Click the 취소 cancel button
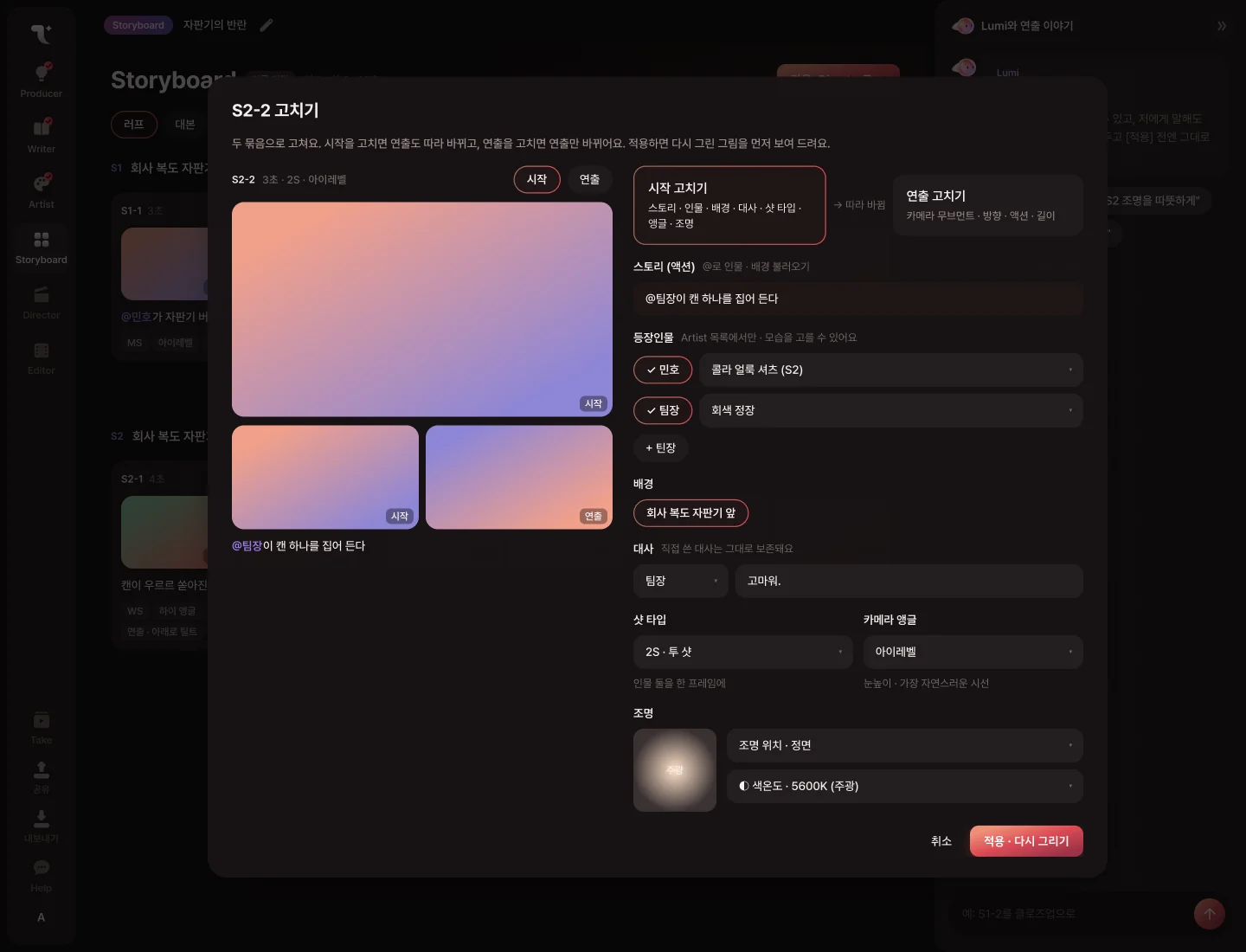 click(x=941, y=841)
